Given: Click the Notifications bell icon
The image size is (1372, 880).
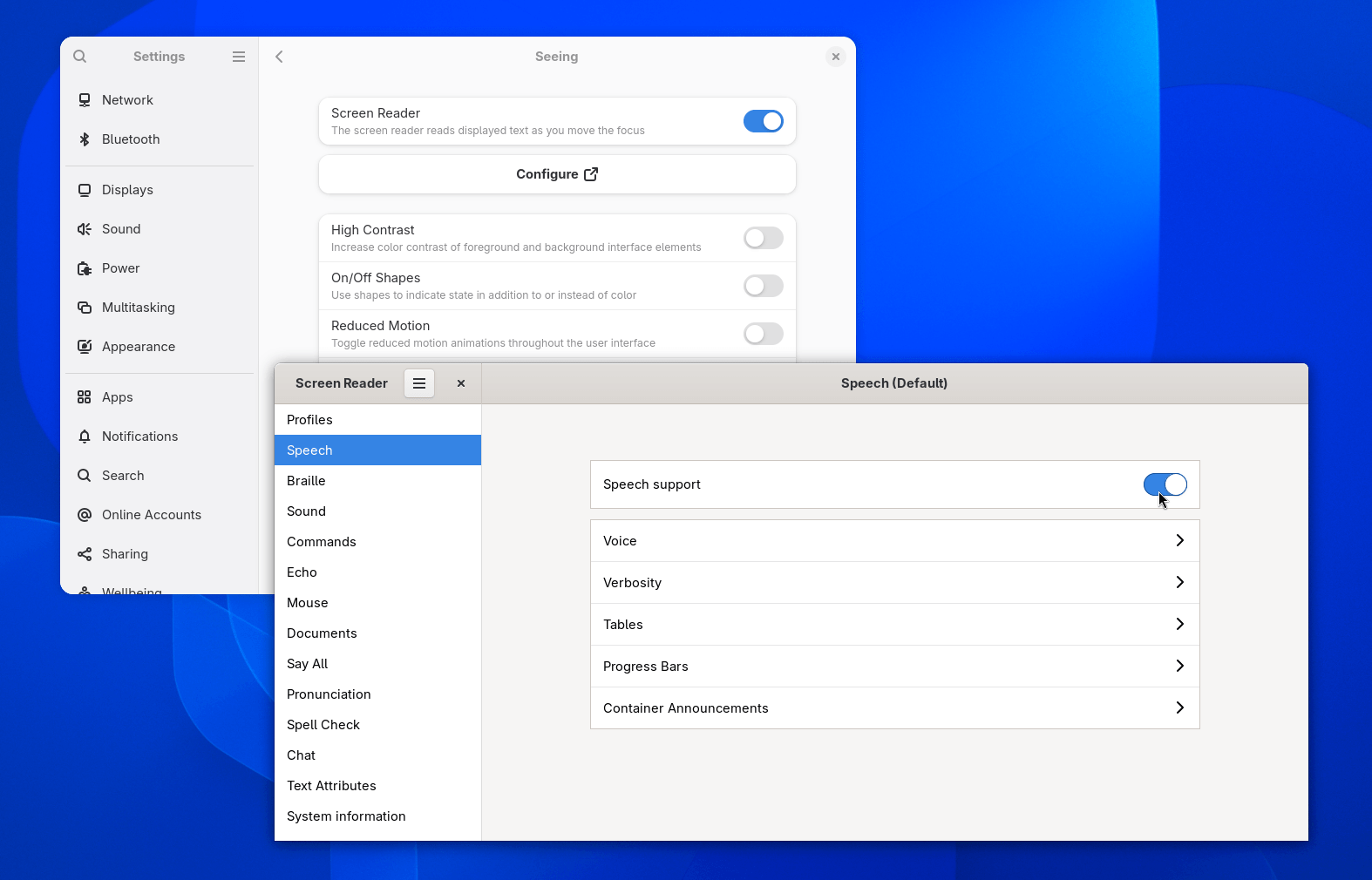Looking at the screenshot, I should coord(85,437).
